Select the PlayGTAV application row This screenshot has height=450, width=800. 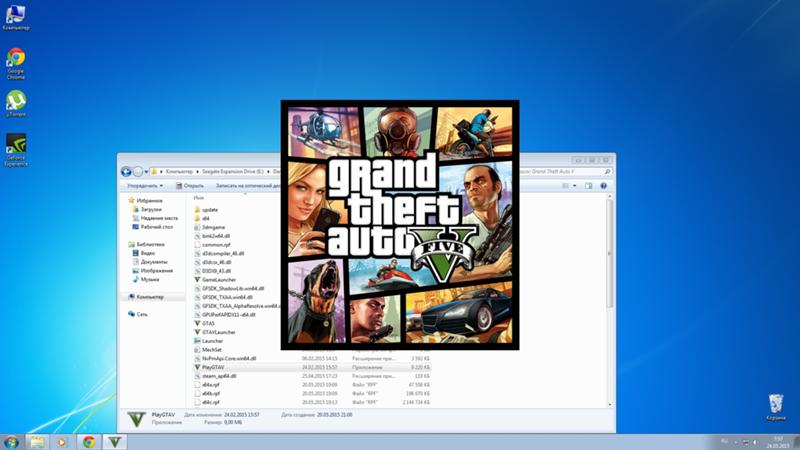tap(311, 367)
